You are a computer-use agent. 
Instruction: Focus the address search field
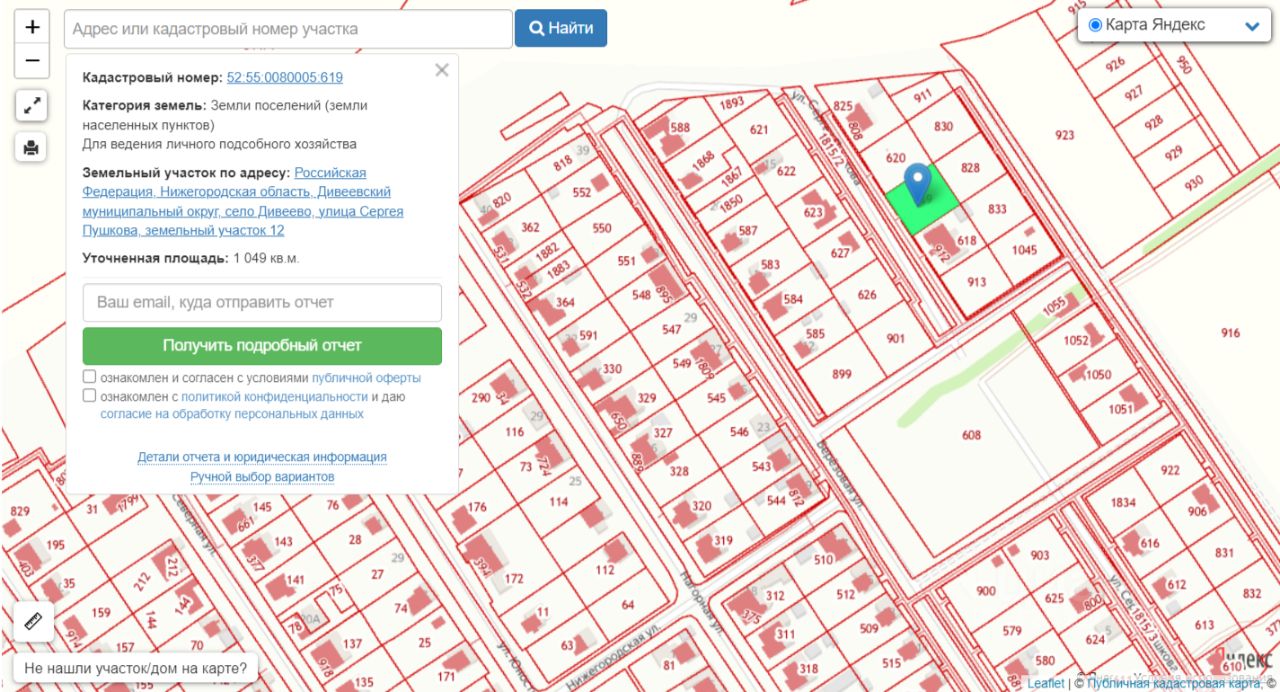click(288, 29)
